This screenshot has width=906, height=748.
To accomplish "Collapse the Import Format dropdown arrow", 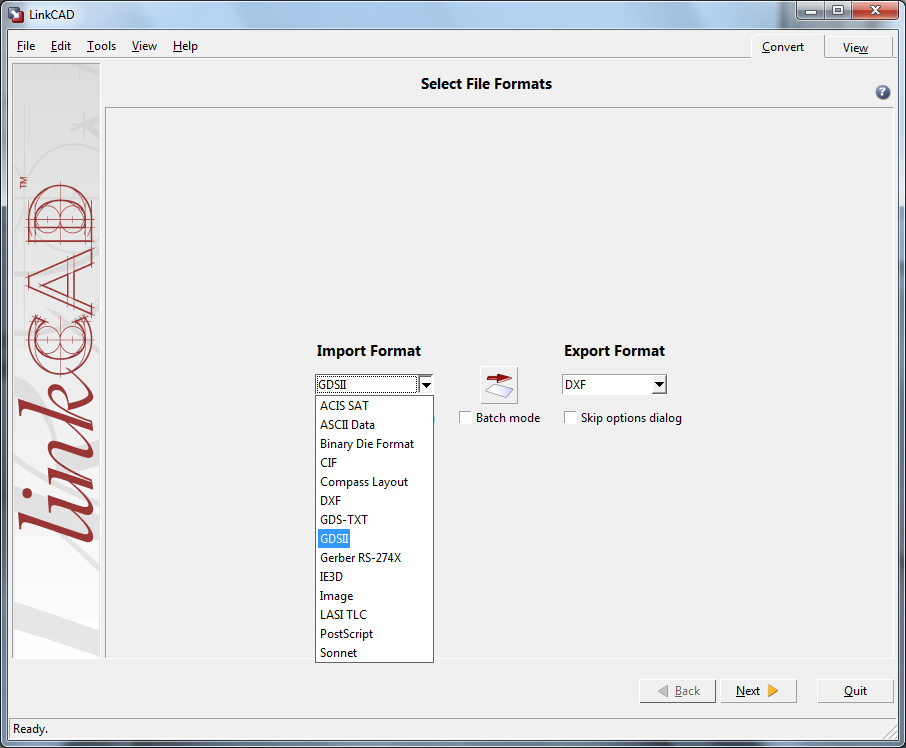I will click(x=426, y=384).
